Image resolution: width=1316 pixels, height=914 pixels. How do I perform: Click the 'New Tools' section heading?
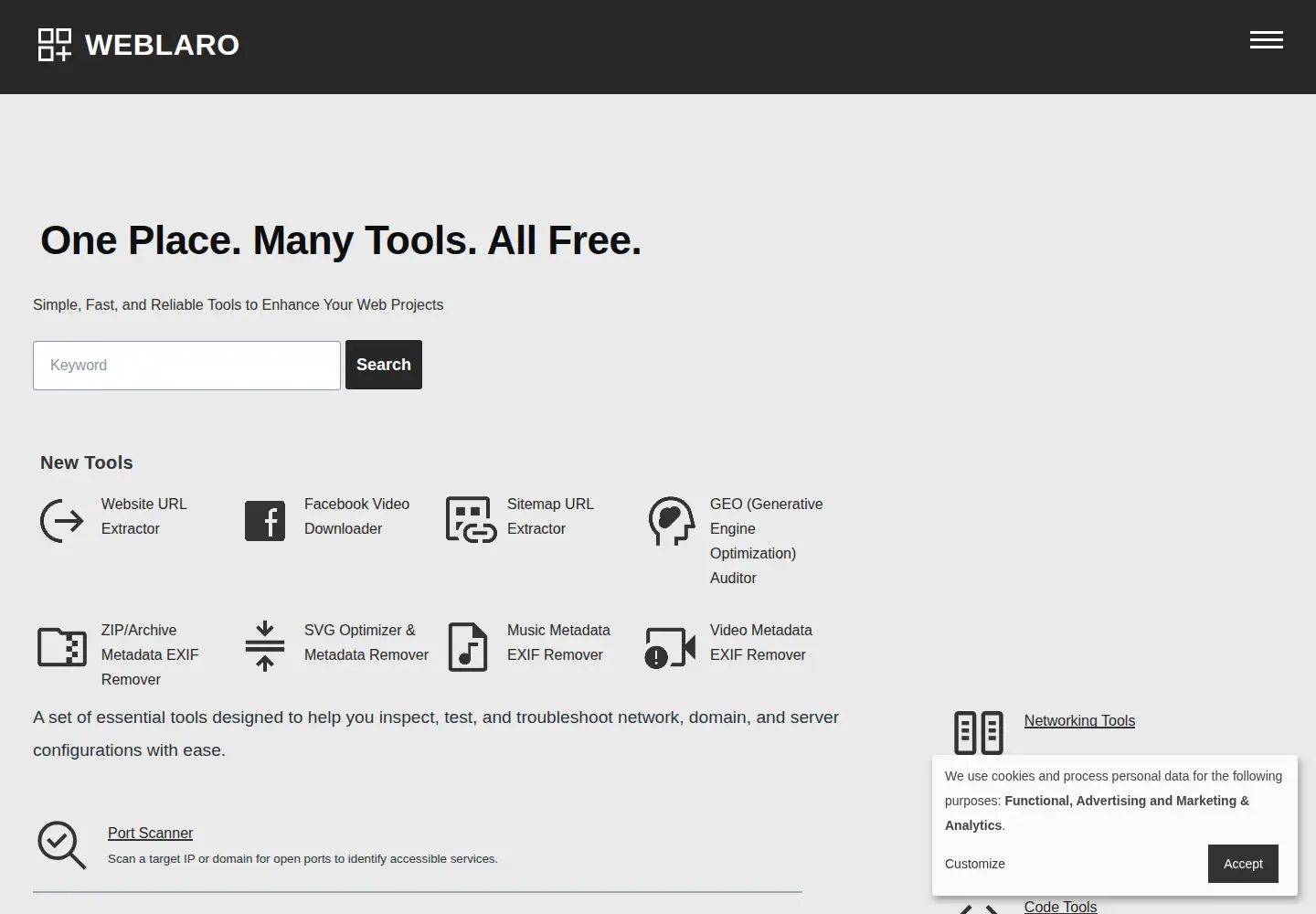(x=87, y=462)
